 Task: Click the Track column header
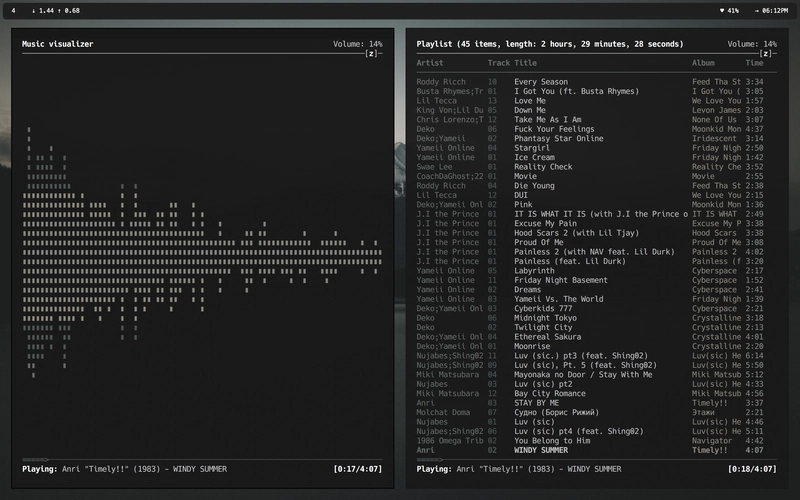498,63
